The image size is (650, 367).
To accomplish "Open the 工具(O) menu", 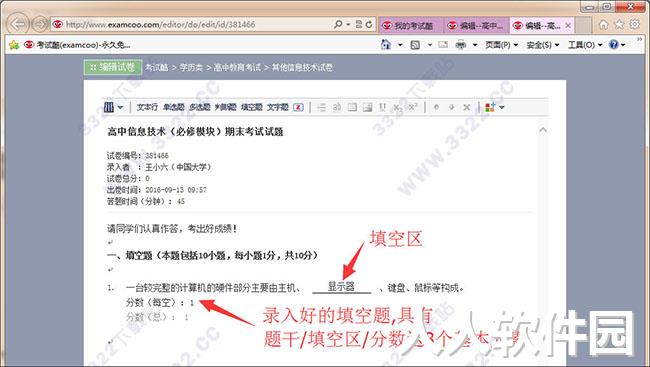I will pyautogui.click(x=585, y=45).
